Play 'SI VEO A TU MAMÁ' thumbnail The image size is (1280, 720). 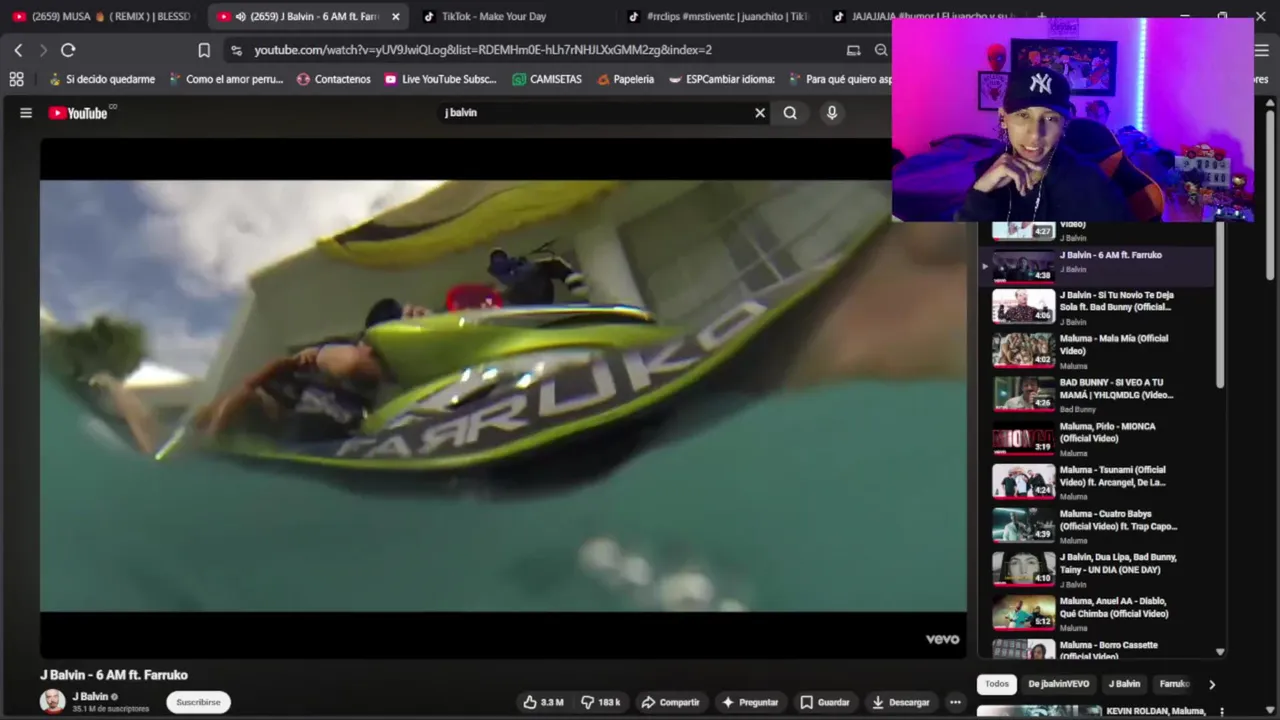(x=1023, y=394)
